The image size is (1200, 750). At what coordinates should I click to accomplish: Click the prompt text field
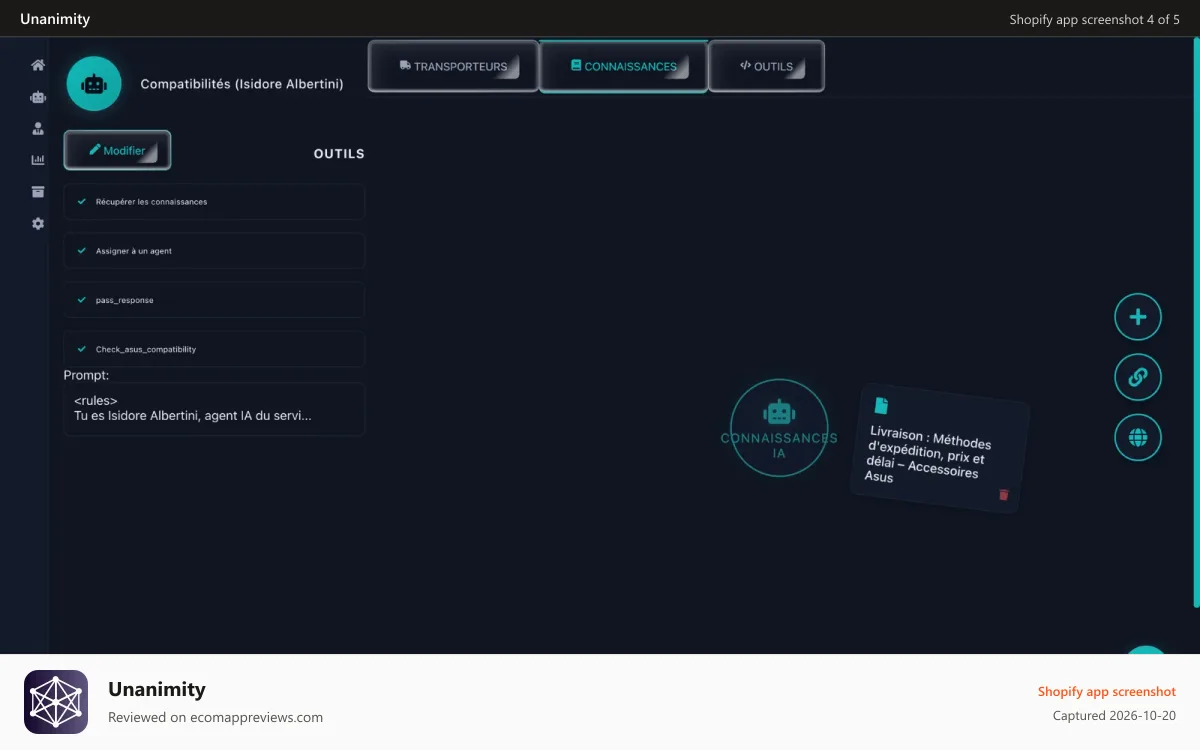(x=214, y=409)
